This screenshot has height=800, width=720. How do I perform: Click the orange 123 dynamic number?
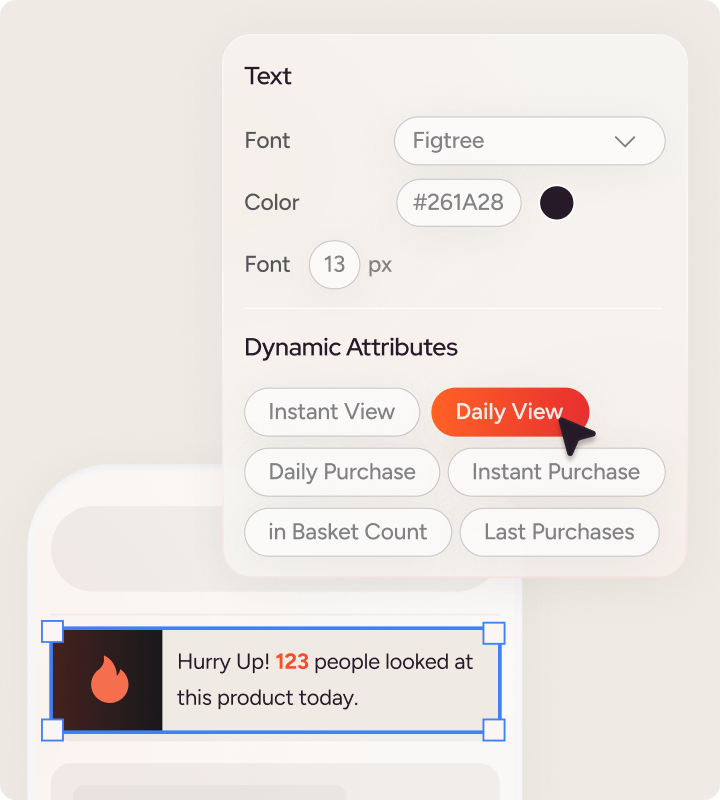click(292, 662)
